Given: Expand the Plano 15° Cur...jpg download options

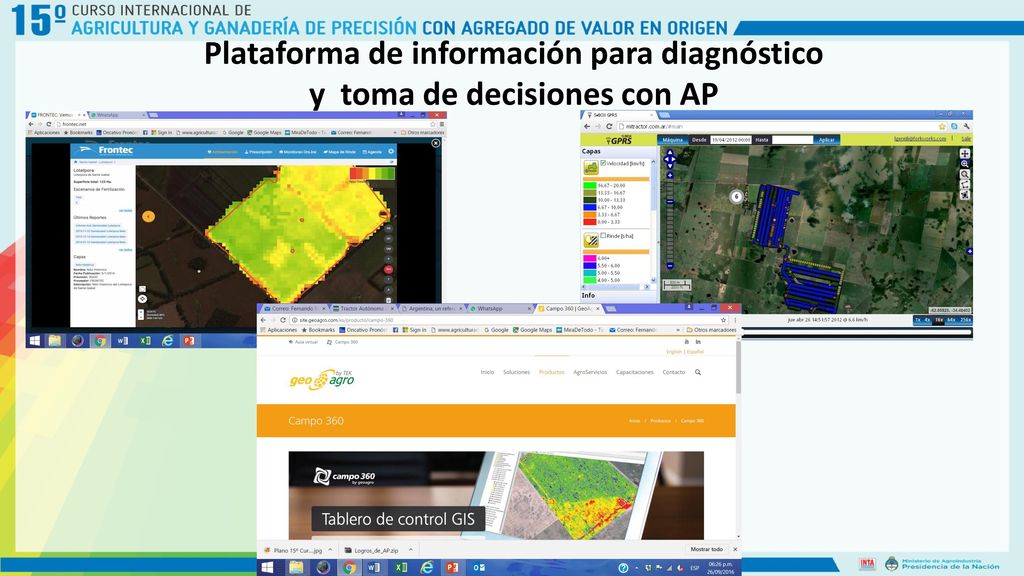Looking at the screenshot, I should [330, 550].
